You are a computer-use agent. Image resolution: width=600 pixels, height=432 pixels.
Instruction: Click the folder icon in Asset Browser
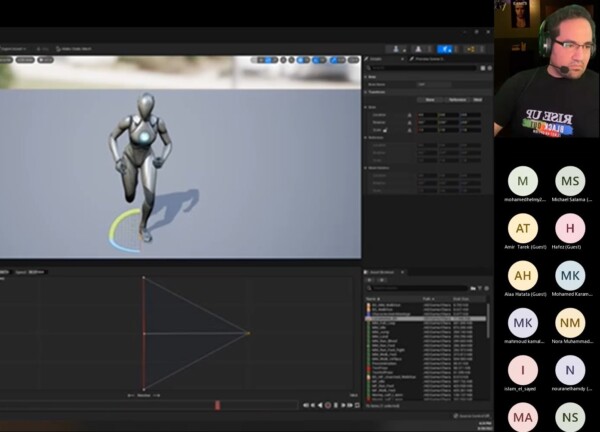tap(472, 289)
